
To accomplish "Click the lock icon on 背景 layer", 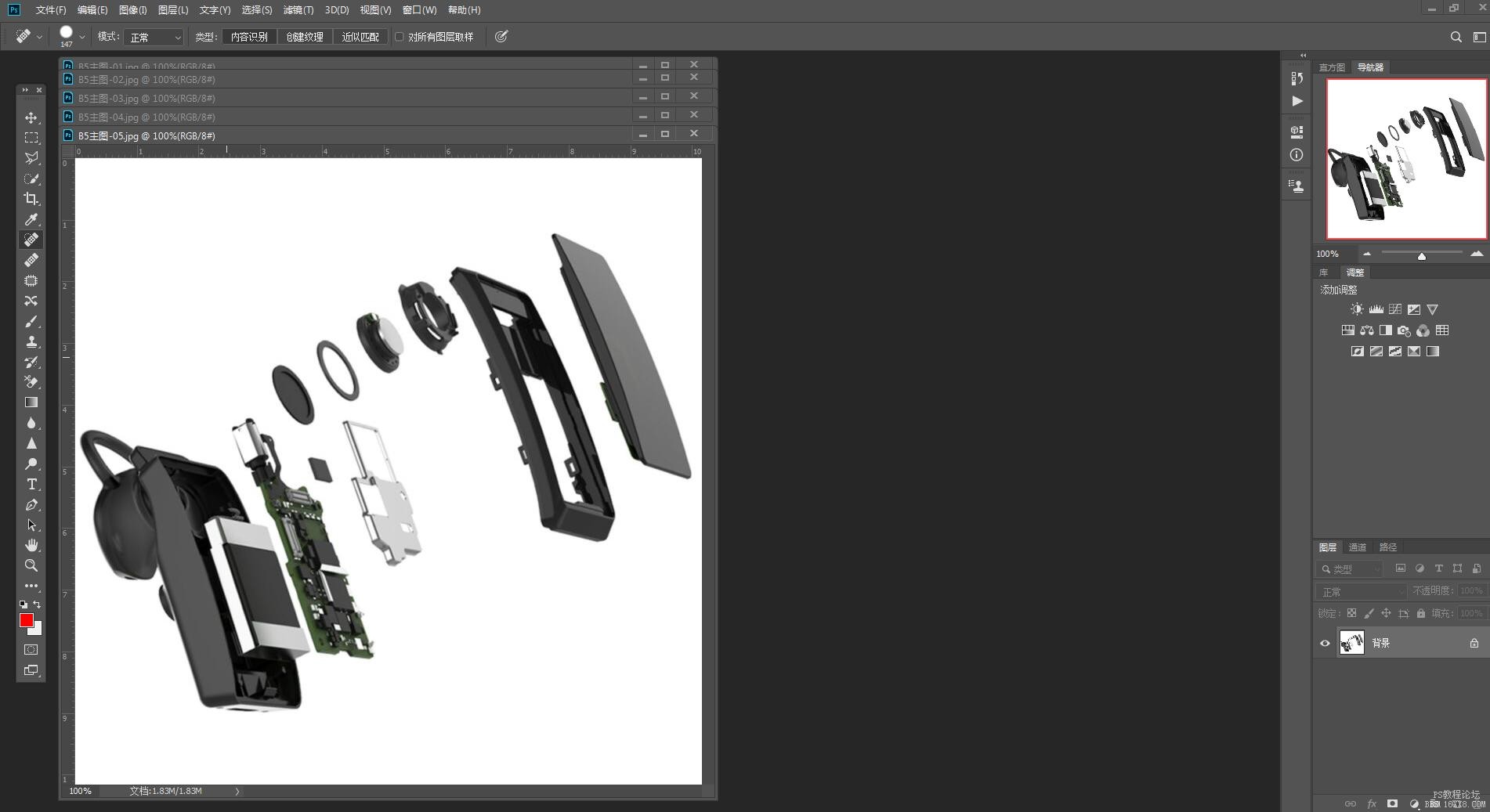I will pos(1474,644).
